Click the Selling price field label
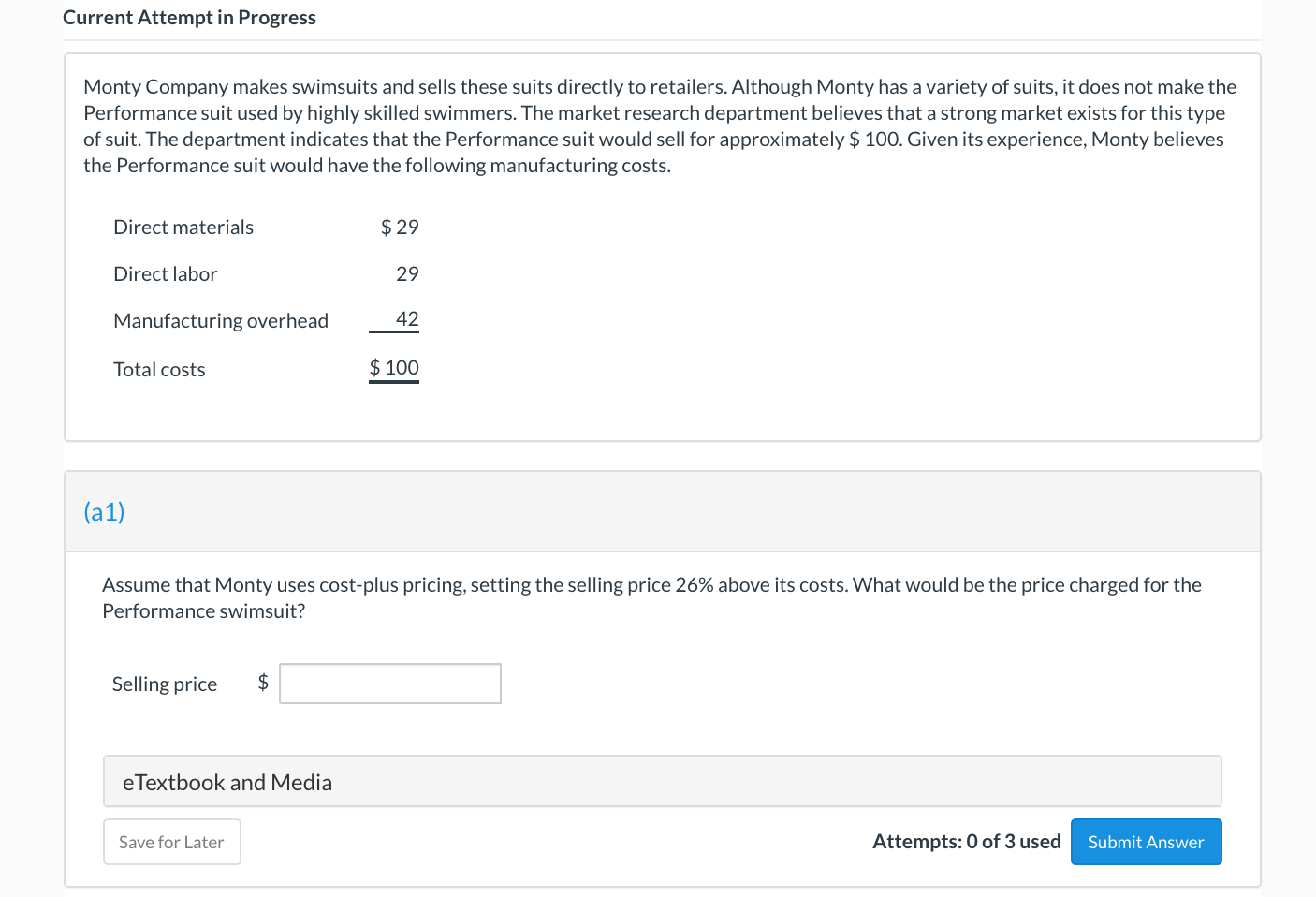Viewport: 1316px width, 897px height. pos(165,684)
